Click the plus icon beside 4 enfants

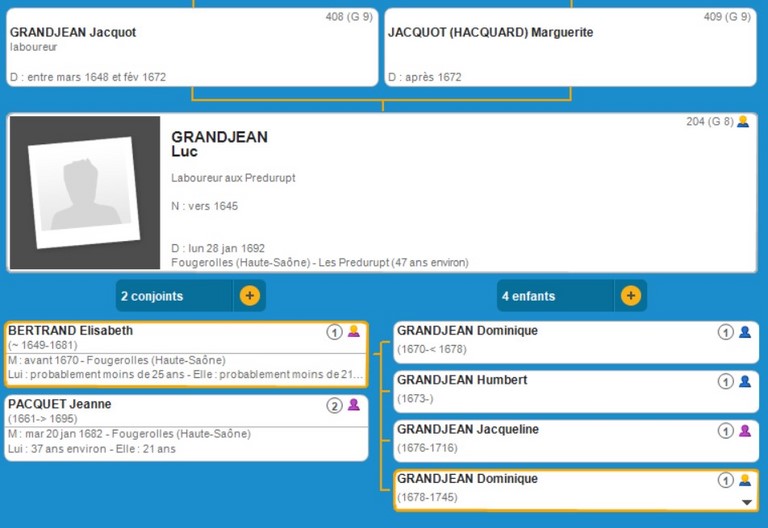click(630, 296)
